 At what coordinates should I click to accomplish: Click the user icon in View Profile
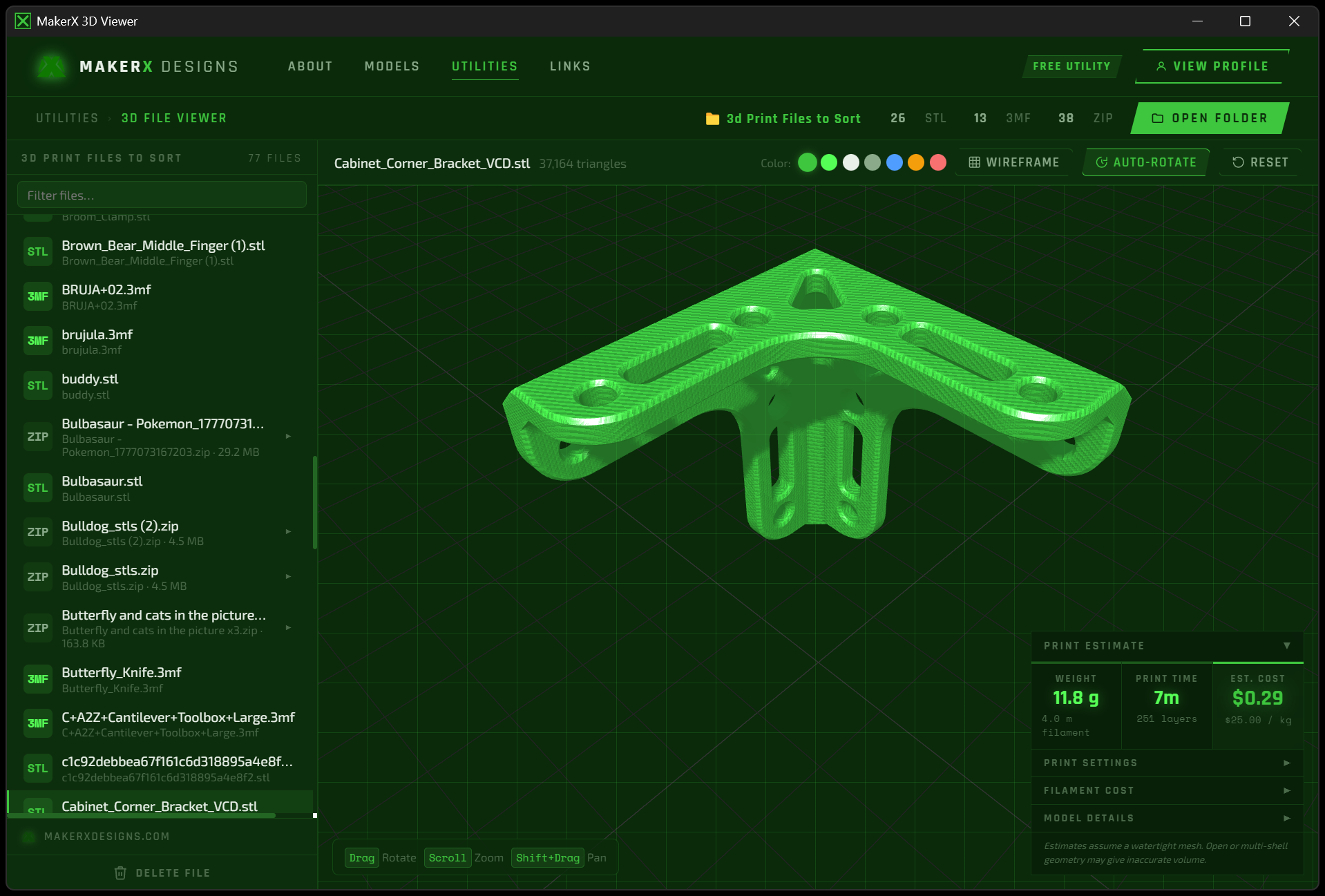click(1161, 66)
